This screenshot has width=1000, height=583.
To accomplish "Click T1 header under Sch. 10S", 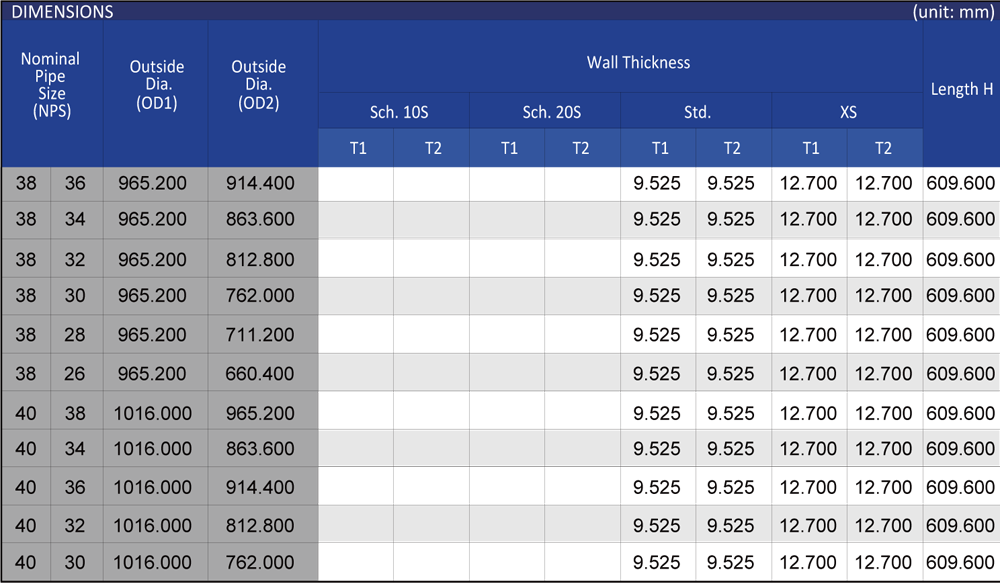I will (358, 148).
